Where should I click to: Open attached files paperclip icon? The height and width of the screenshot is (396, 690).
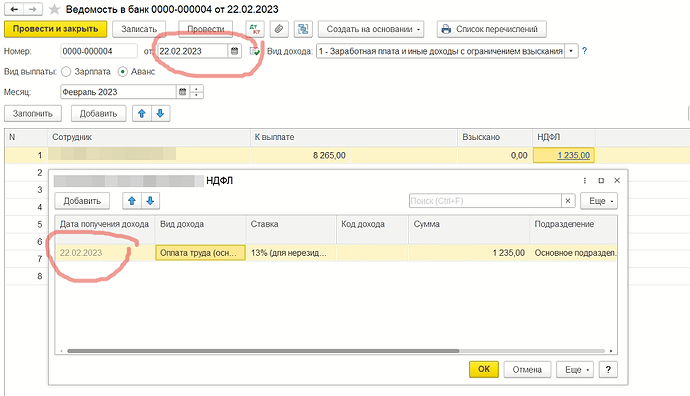click(x=279, y=29)
